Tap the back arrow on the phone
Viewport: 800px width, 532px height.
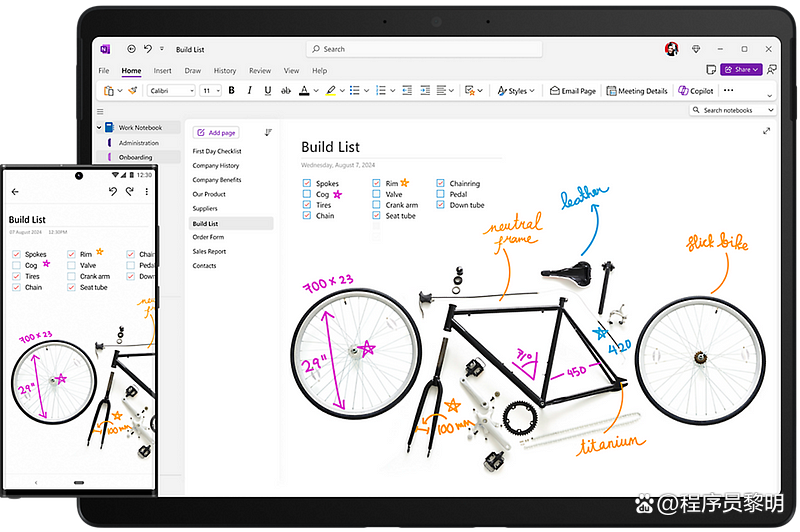[x=15, y=191]
